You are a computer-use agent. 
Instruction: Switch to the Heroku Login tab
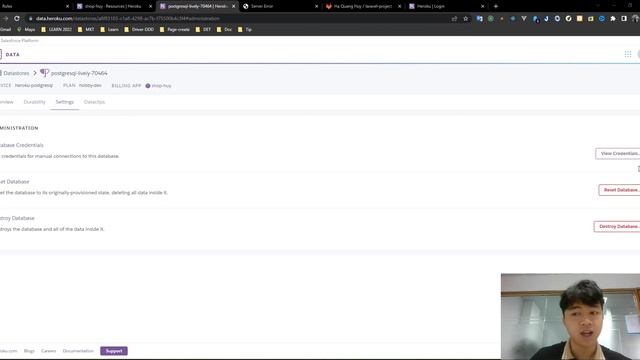(445, 6)
